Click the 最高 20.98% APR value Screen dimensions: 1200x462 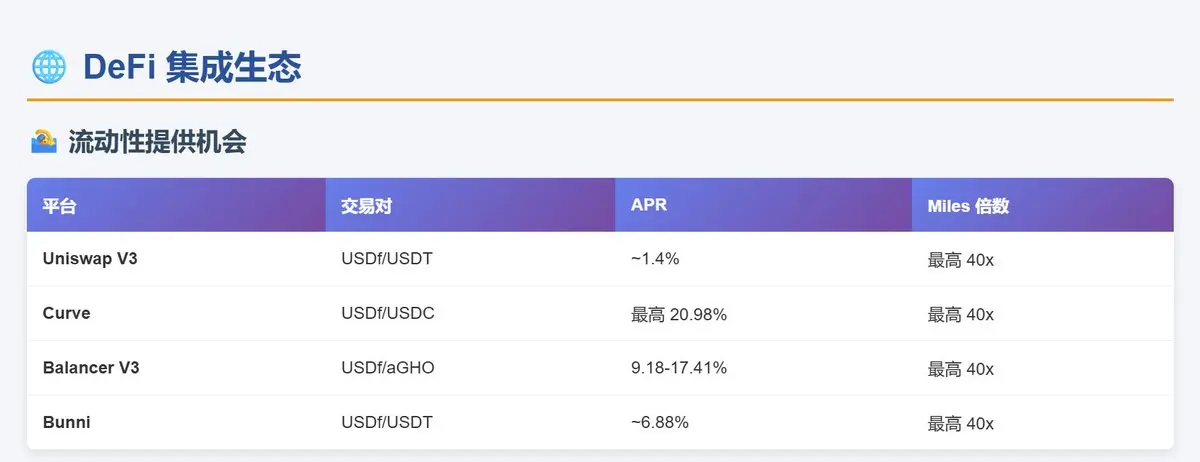[x=679, y=314]
